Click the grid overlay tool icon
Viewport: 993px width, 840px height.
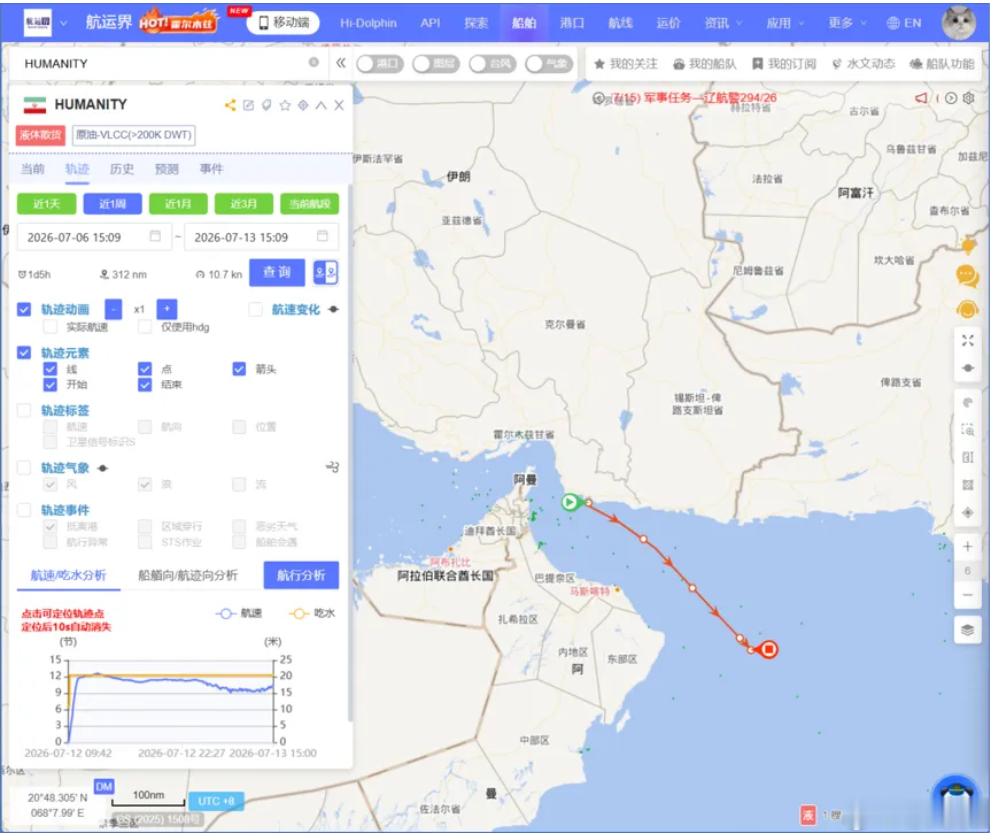968,485
